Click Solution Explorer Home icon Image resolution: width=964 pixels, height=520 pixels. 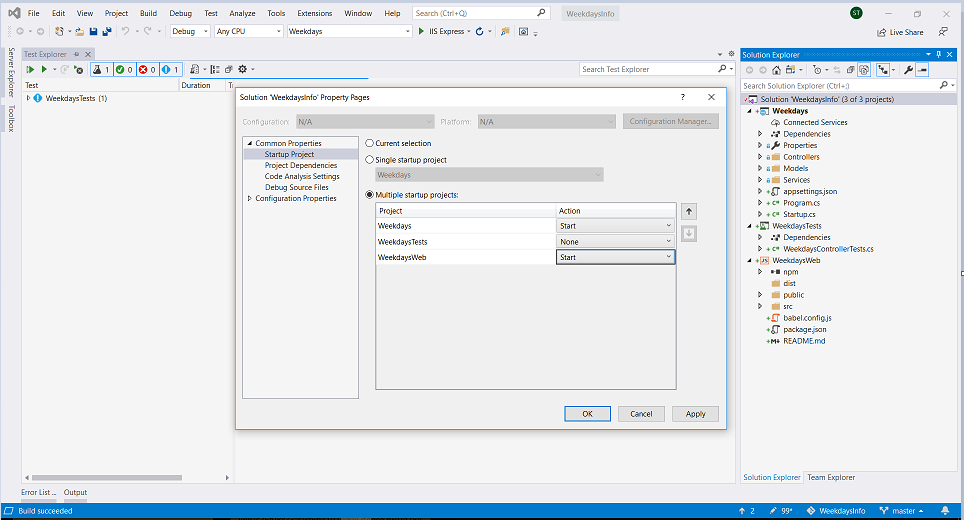point(776,70)
